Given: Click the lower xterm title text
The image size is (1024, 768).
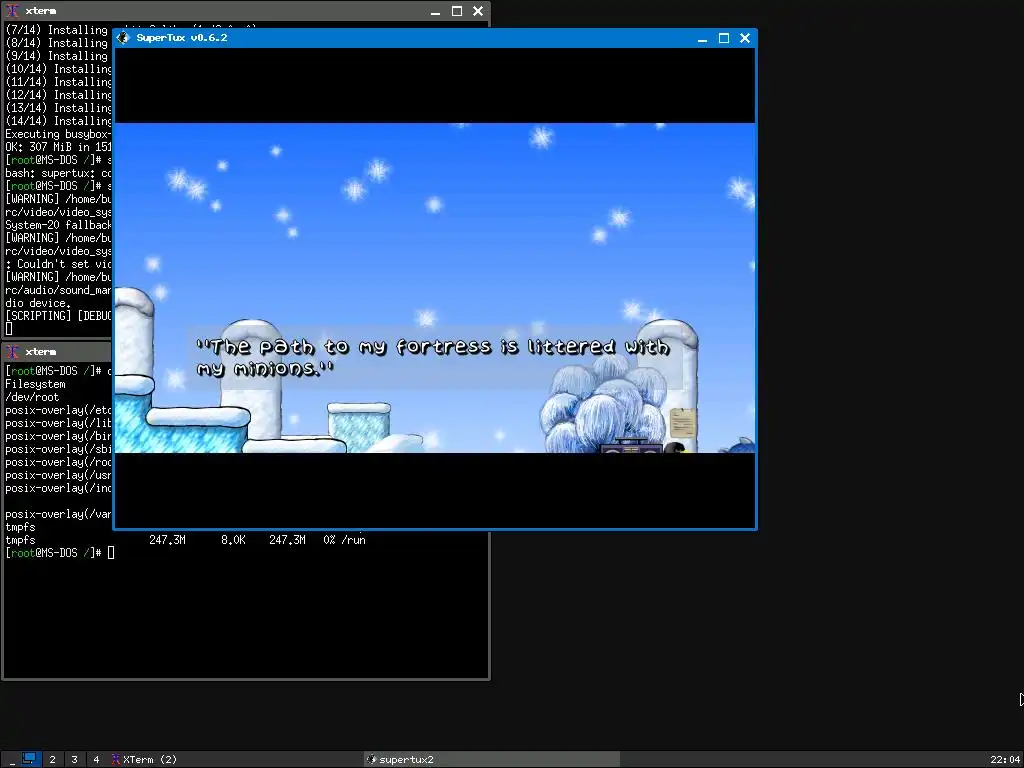Looking at the screenshot, I should 40,352.
